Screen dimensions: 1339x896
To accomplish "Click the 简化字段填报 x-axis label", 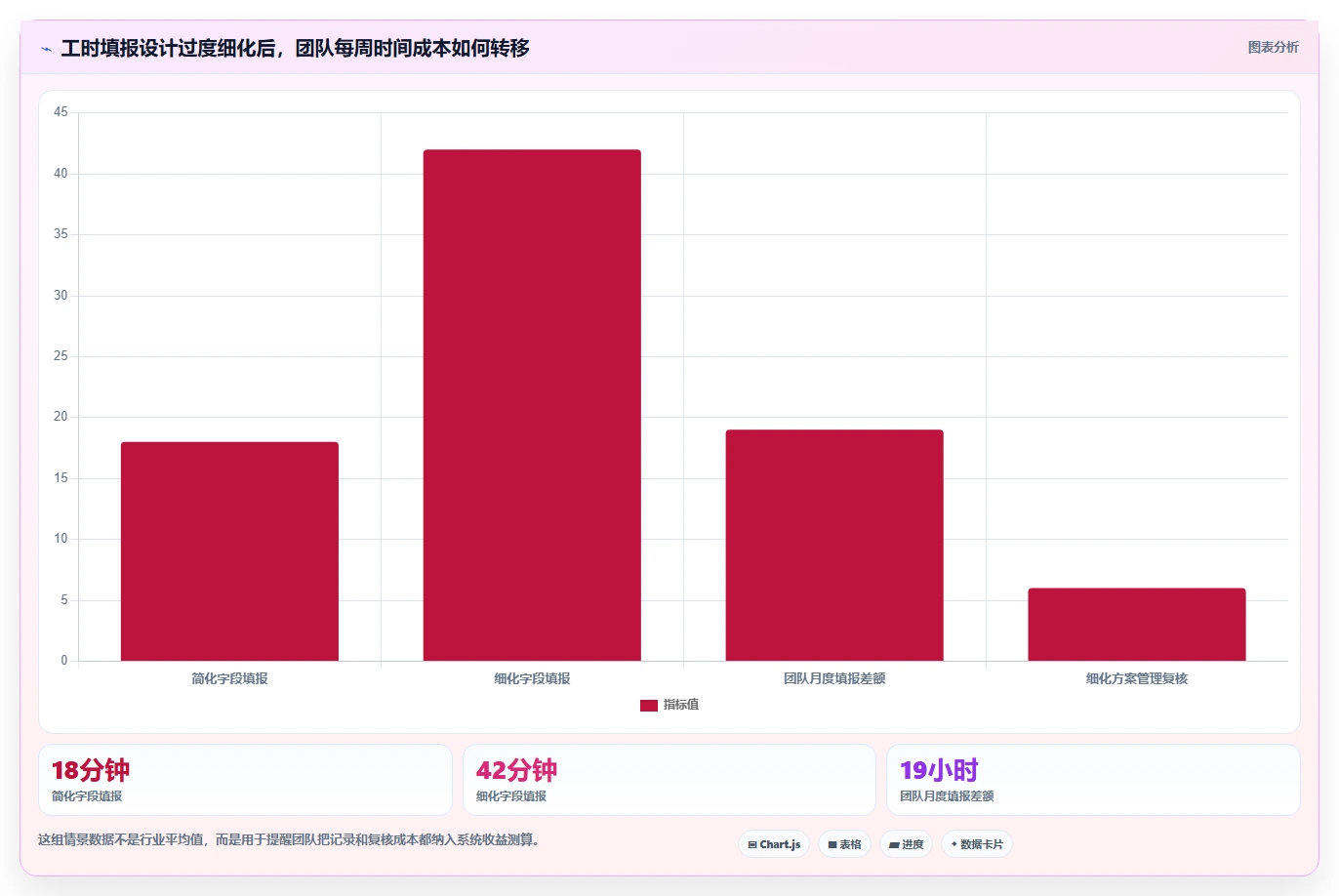I will tap(229, 678).
